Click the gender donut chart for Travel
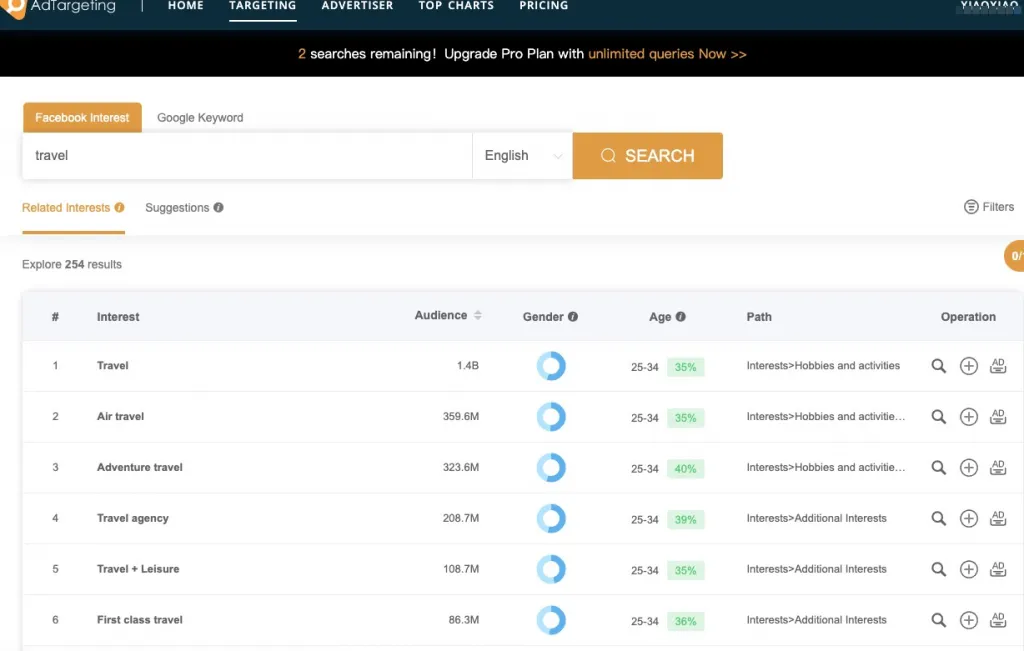The width and height of the screenshot is (1024, 651). tap(551, 366)
